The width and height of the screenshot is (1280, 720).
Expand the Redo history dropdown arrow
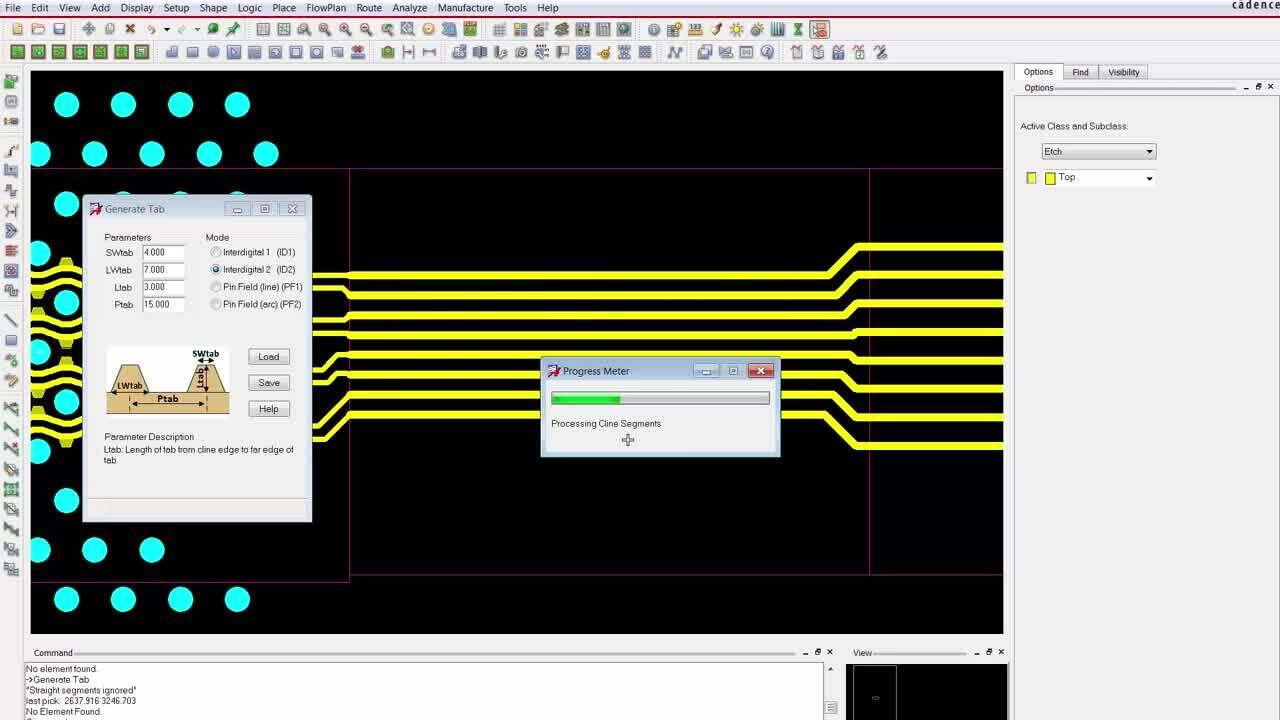click(197, 29)
